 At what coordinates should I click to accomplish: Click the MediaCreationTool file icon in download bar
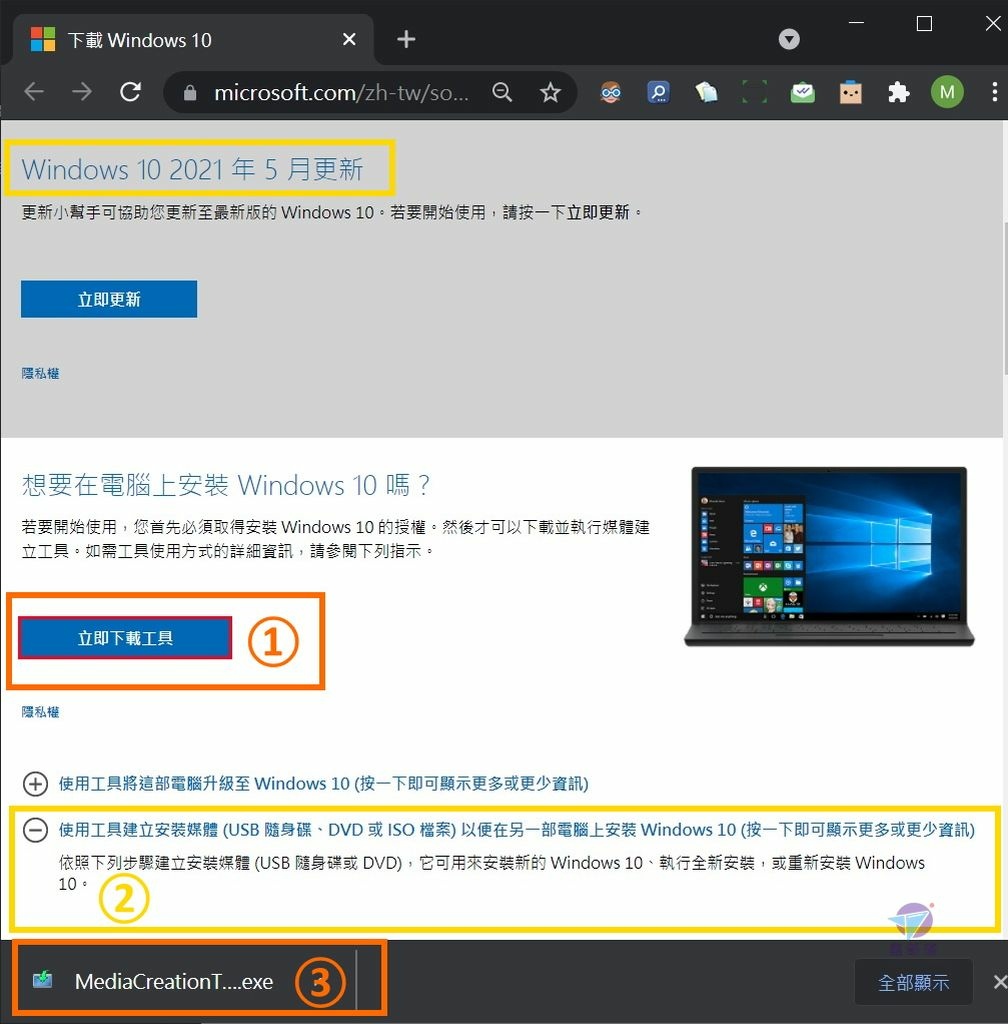[x=43, y=980]
